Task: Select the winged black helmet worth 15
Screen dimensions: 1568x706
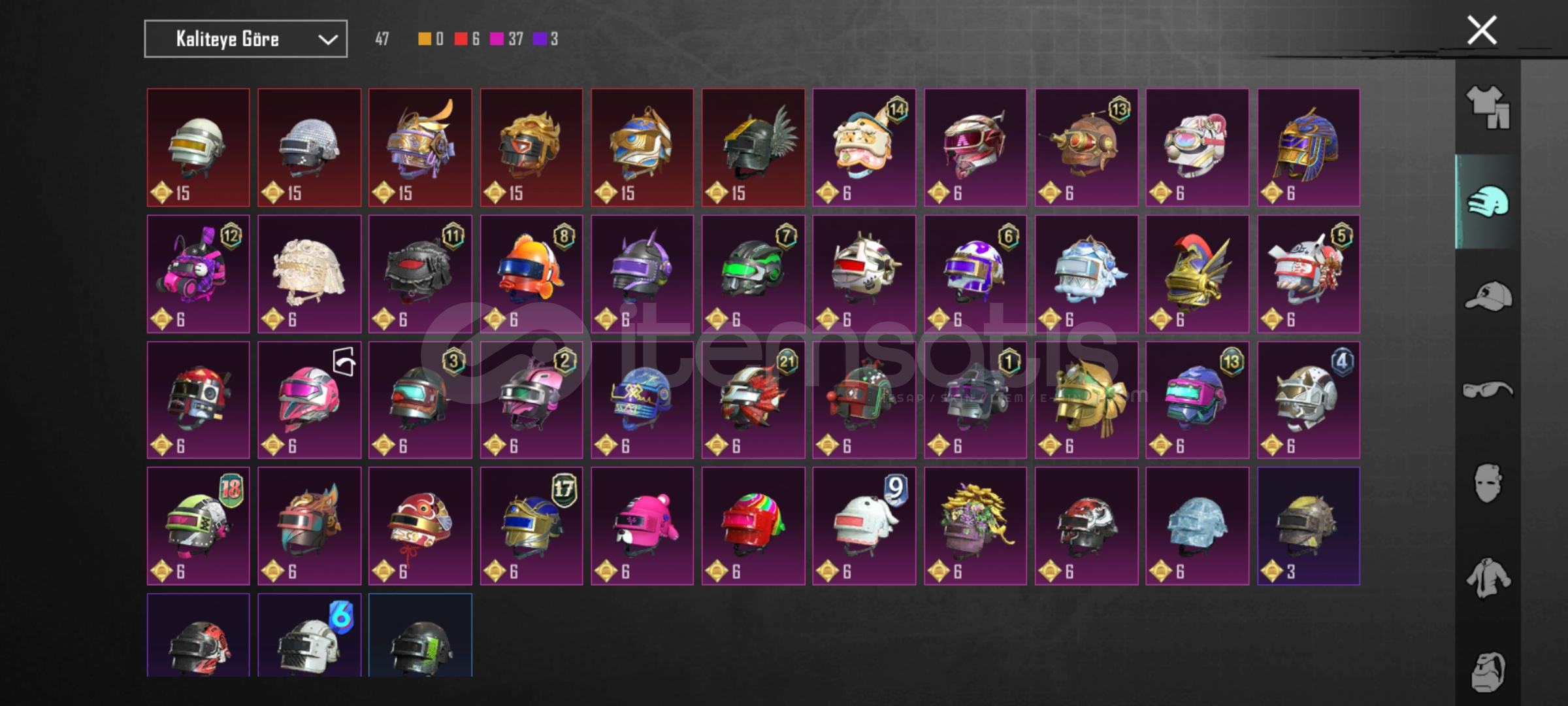Action: tap(753, 148)
